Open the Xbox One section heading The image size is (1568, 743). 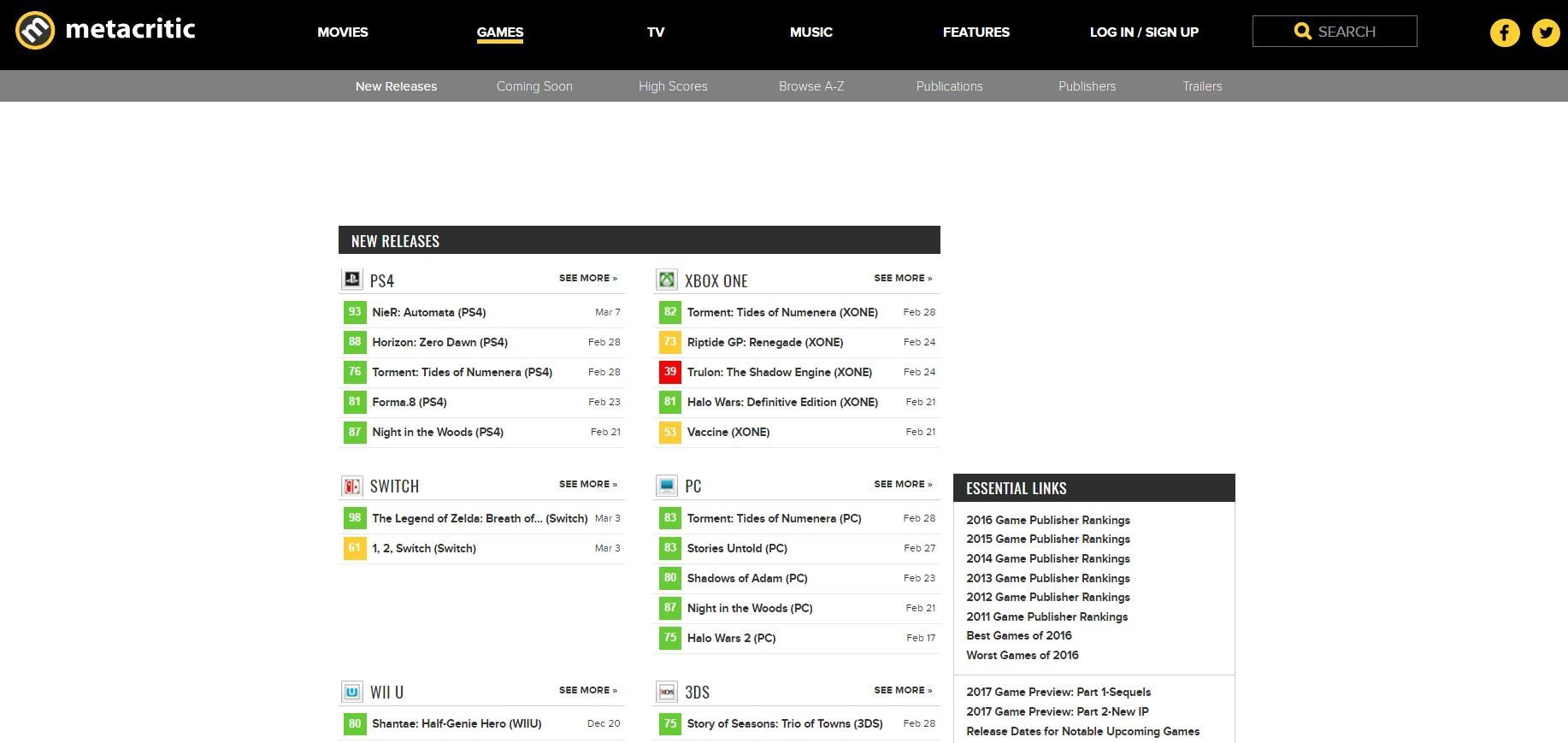pyautogui.click(x=716, y=280)
